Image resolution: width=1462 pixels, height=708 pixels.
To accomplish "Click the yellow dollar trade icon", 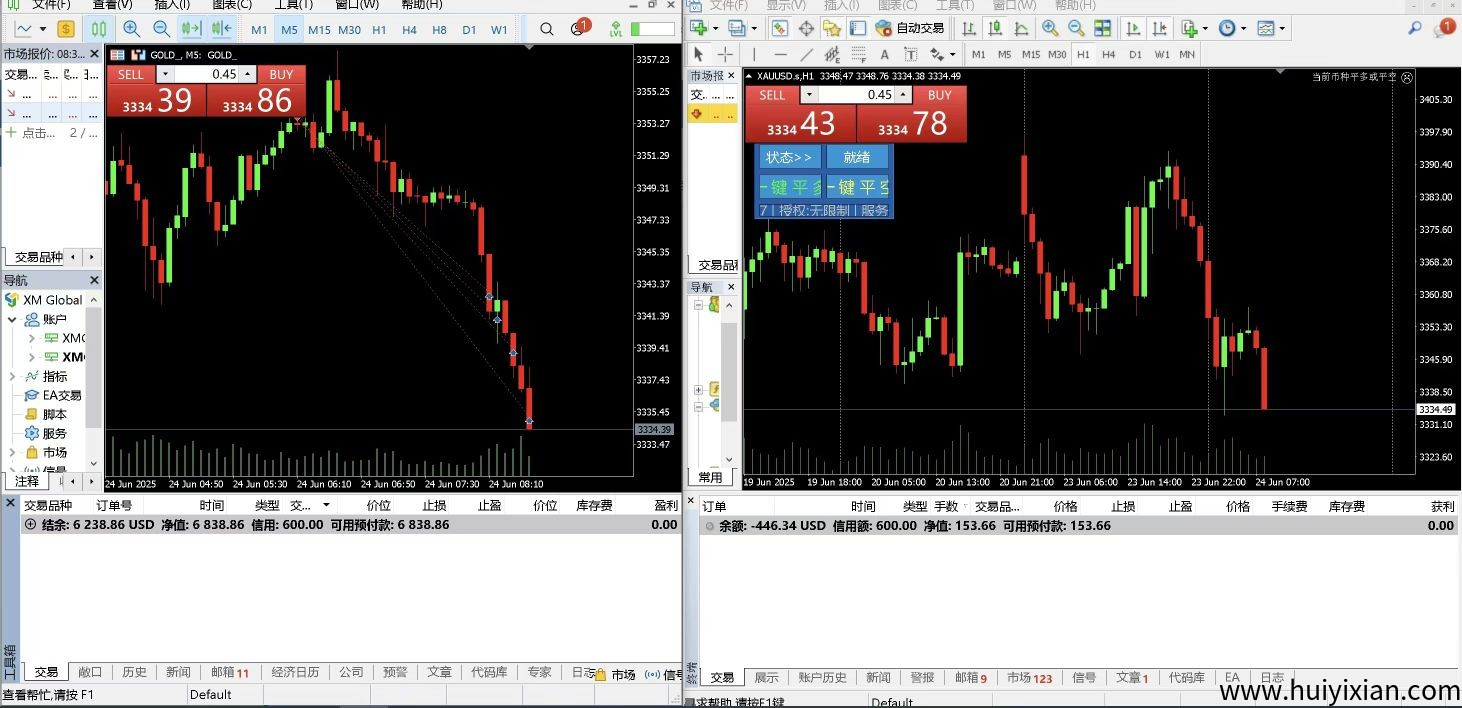I will point(66,29).
